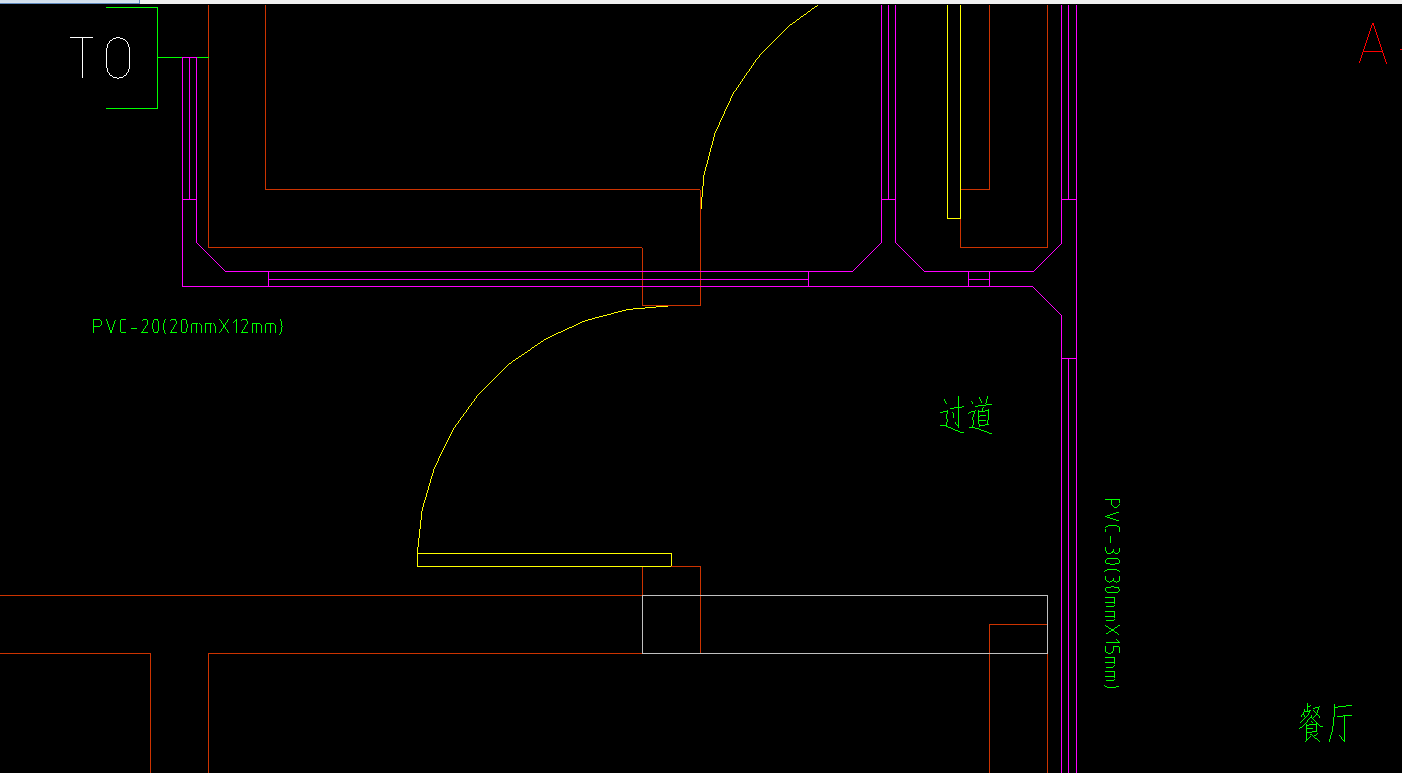
Task: Select the PVC-20(20mmX12mm) text label
Action: 188,326
